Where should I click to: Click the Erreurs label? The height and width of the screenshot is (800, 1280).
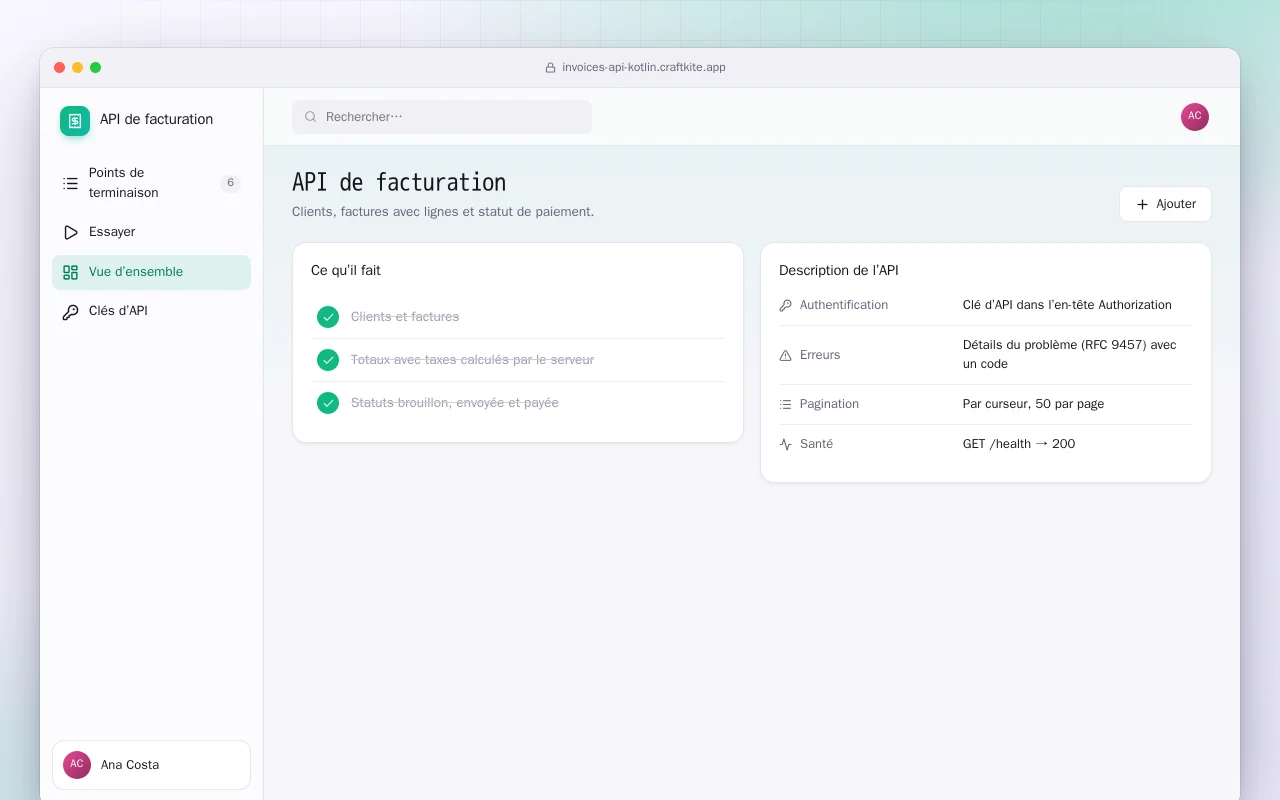pyautogui.click(x=820, y=355)
